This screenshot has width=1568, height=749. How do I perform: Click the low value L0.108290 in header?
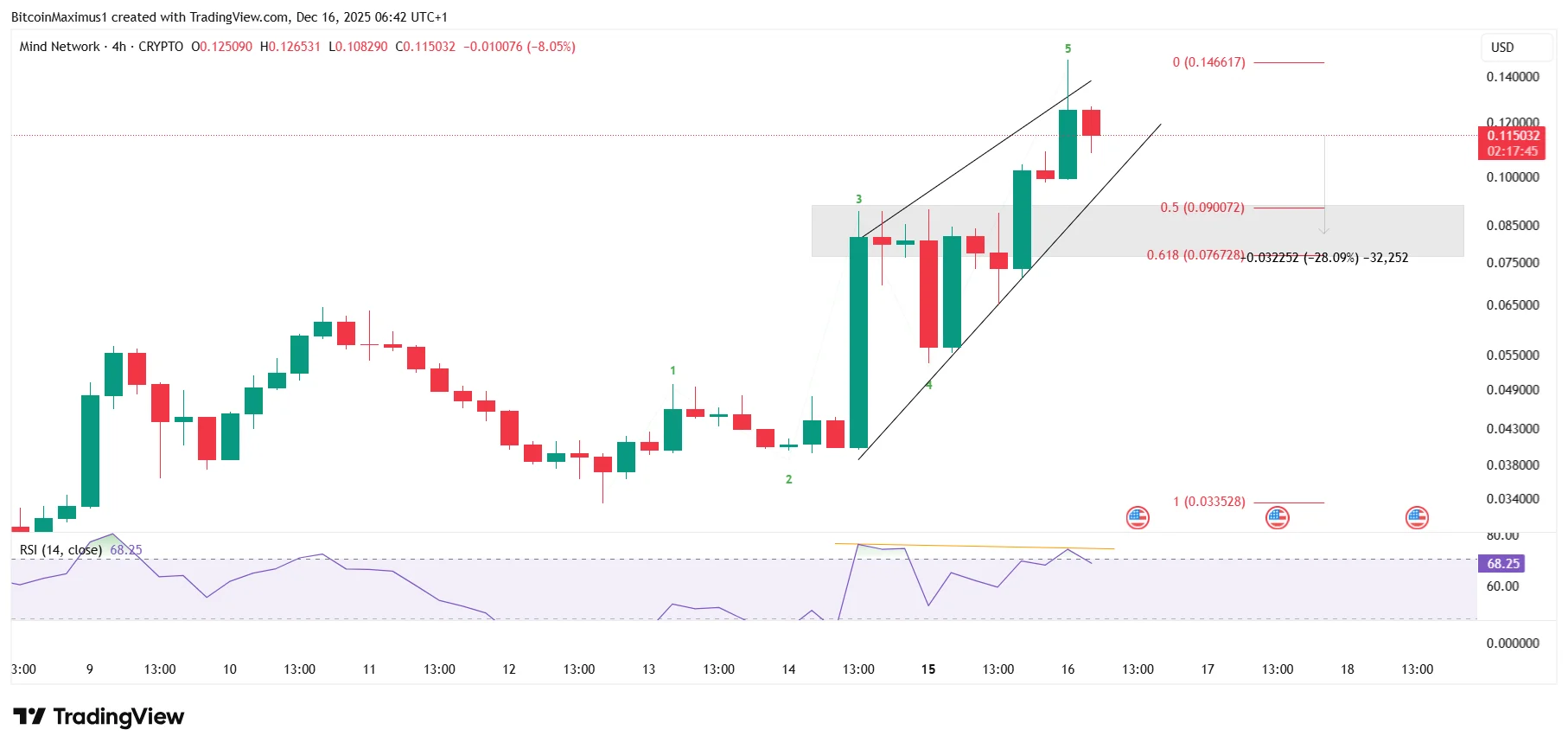(x=358, y=47)
